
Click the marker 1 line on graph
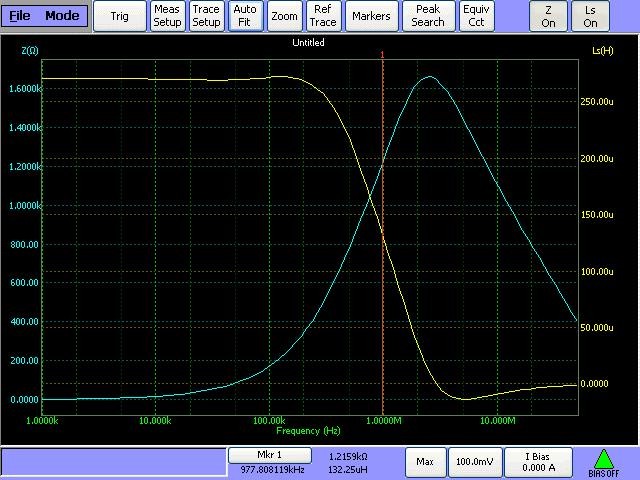tap(382, 237)
